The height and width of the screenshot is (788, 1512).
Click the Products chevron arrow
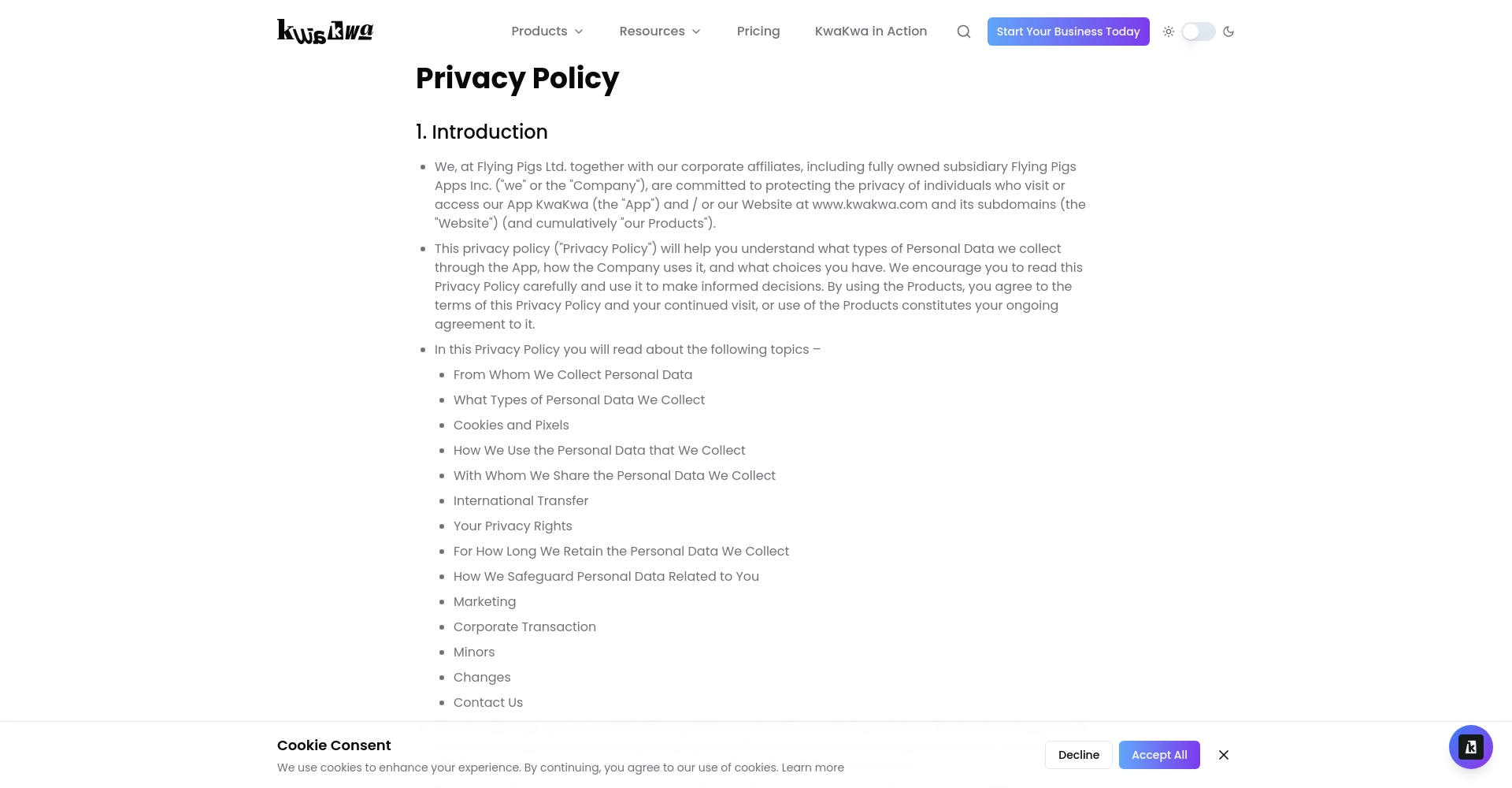click(579, 32)
